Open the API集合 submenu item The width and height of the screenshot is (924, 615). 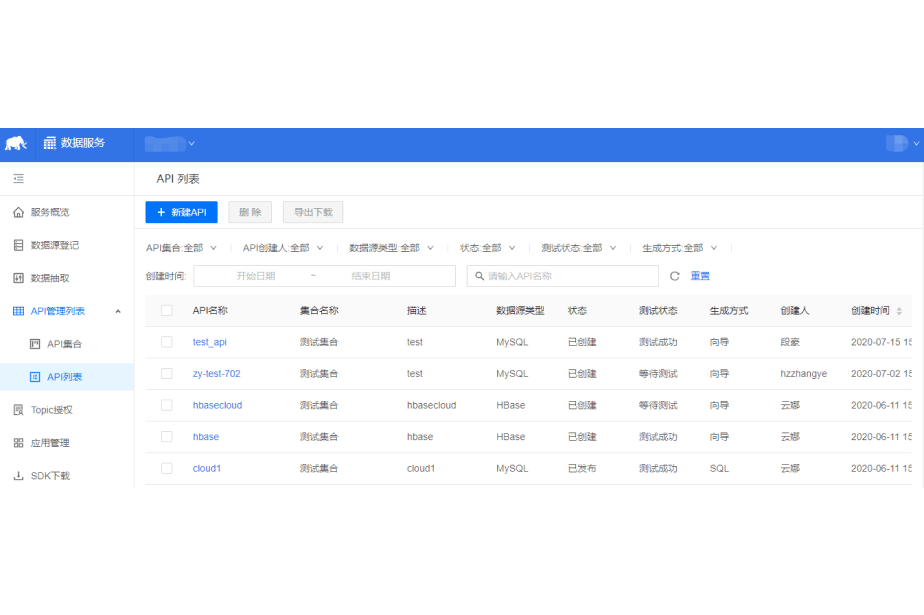click(x=64, y=344)
